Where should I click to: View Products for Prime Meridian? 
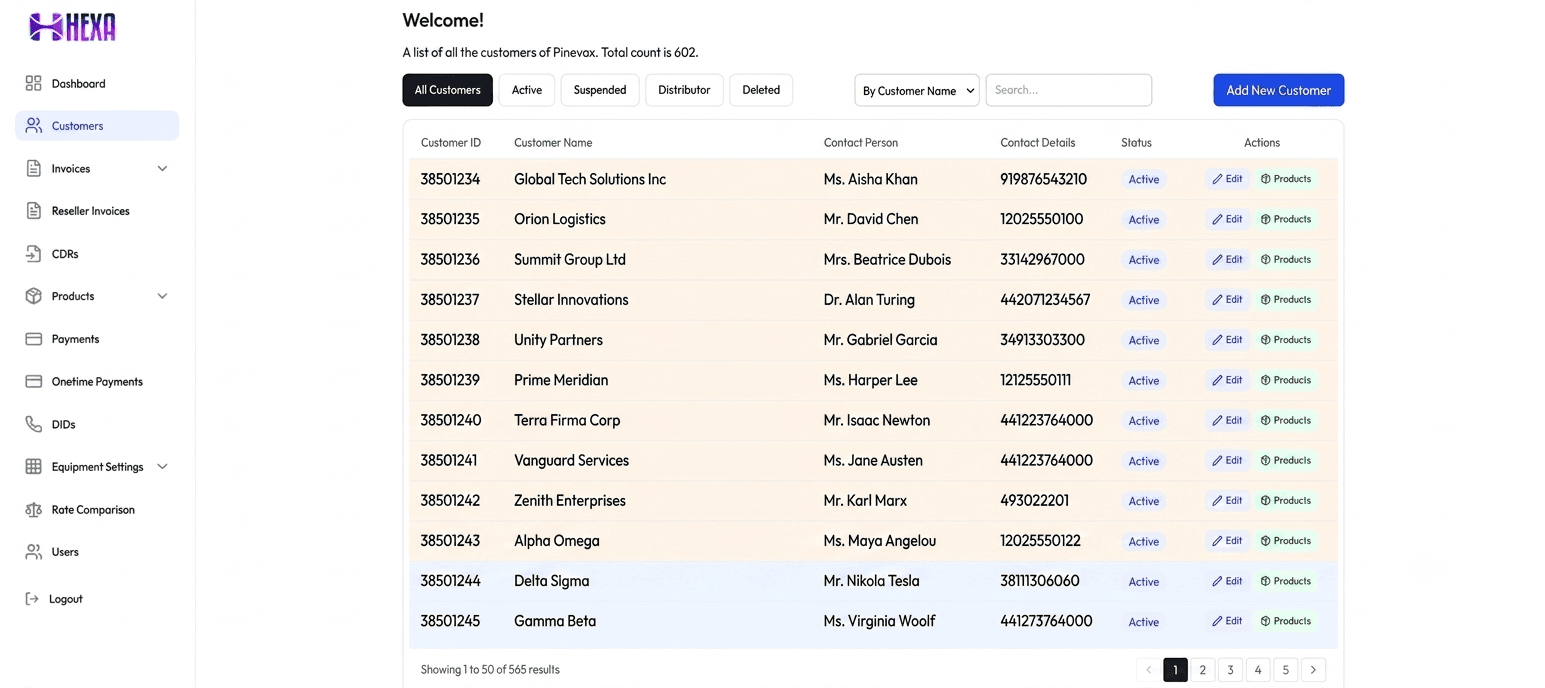(1285, 380)
